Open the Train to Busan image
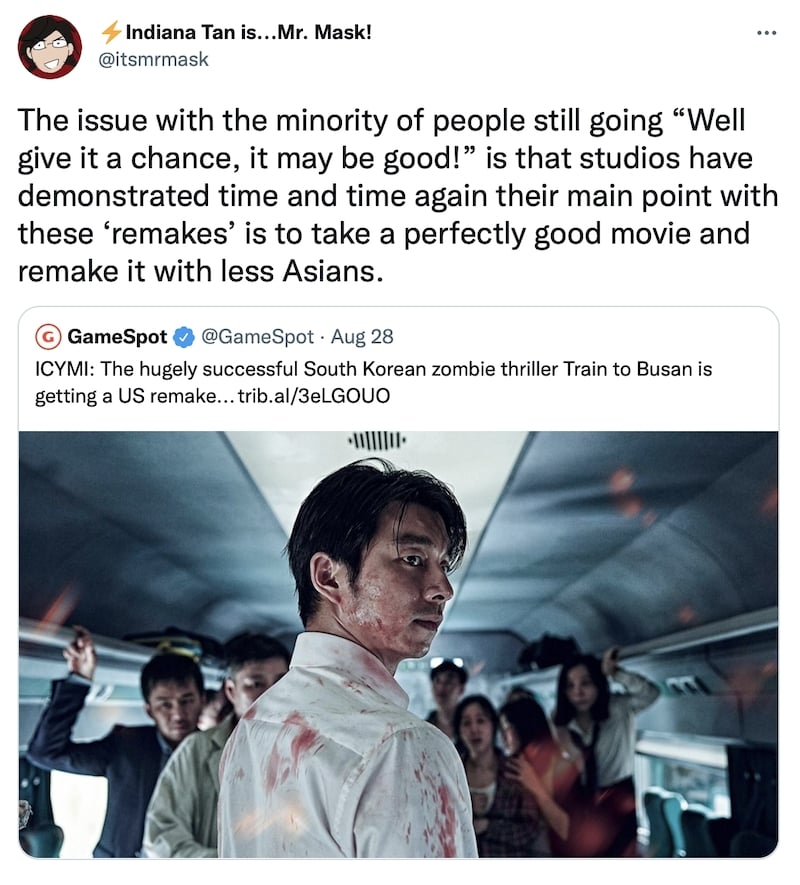This screenshot has width=800, height=885. coord(399,645)
